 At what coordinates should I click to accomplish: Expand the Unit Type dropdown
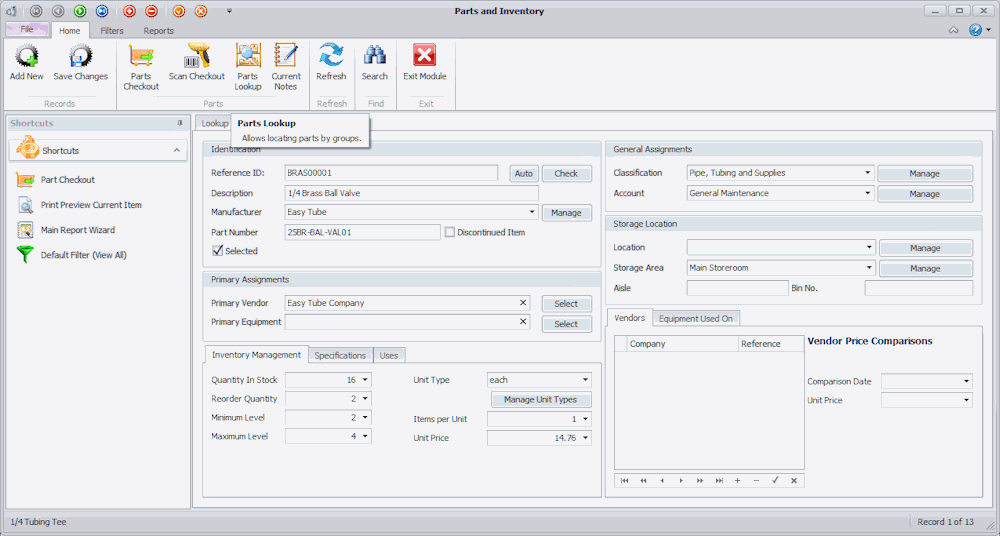click(x=584, y=380)
